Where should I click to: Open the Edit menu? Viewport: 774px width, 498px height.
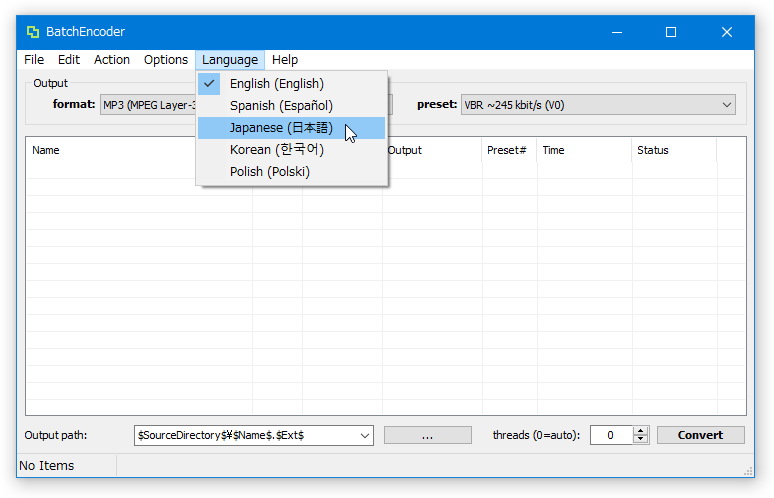point(69,60)
